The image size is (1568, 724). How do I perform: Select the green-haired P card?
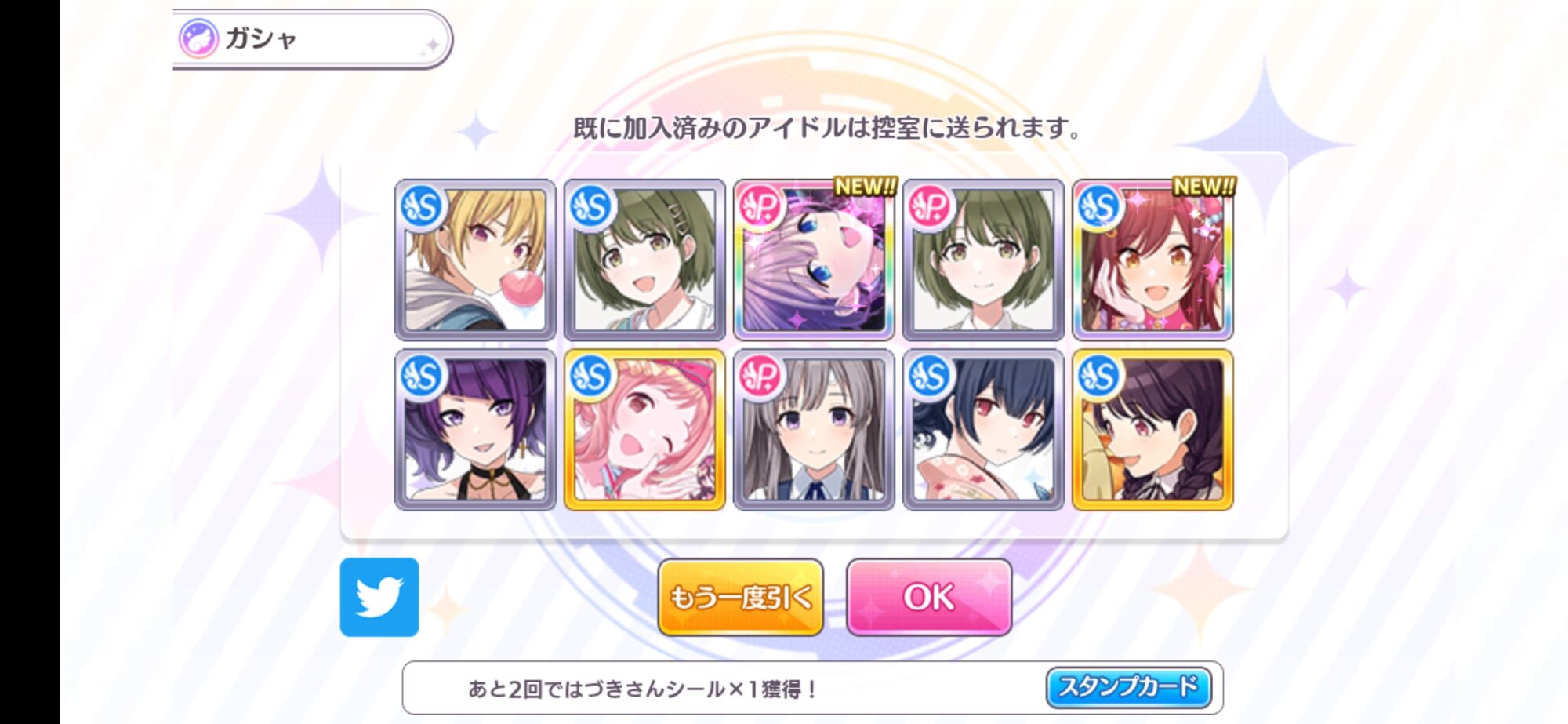[x=983, y=260]
